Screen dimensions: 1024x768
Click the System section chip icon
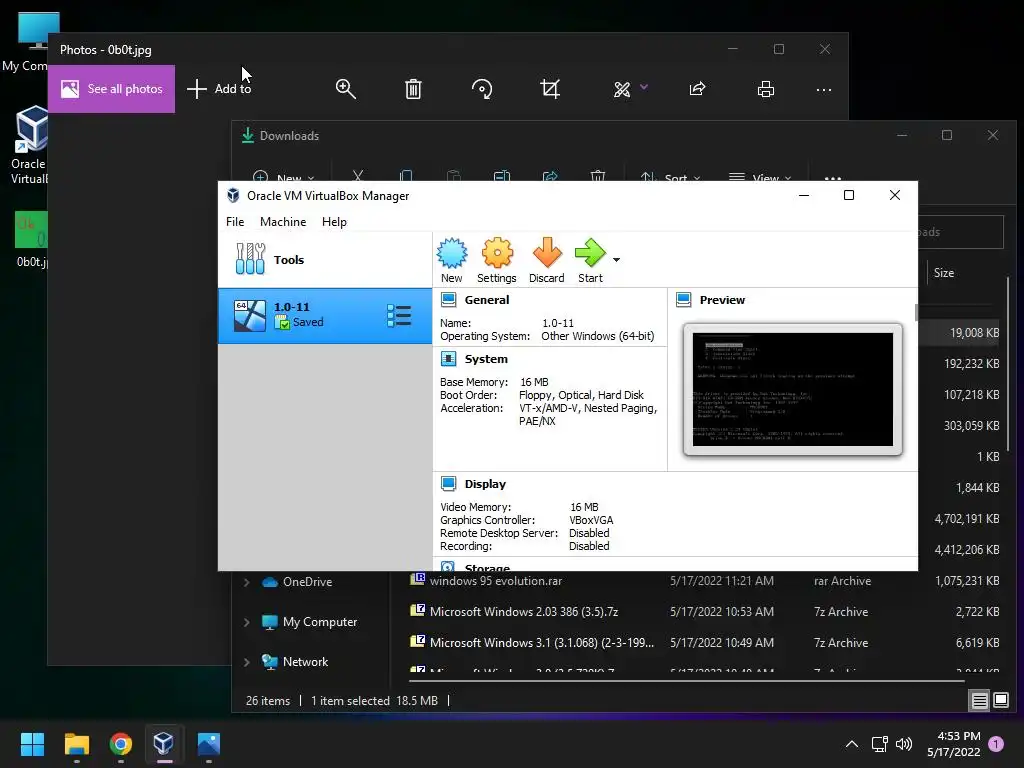pos(449,359)
